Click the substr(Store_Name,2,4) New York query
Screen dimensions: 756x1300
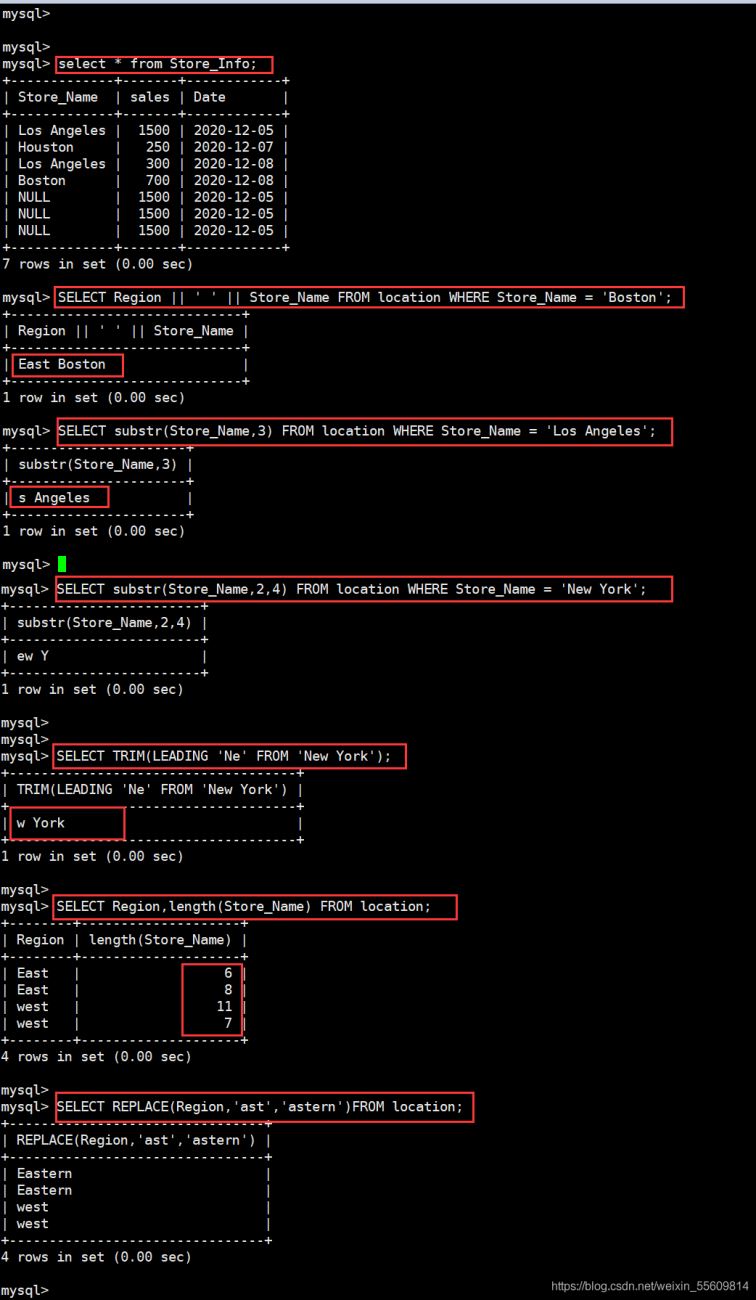tap(352, 589)
